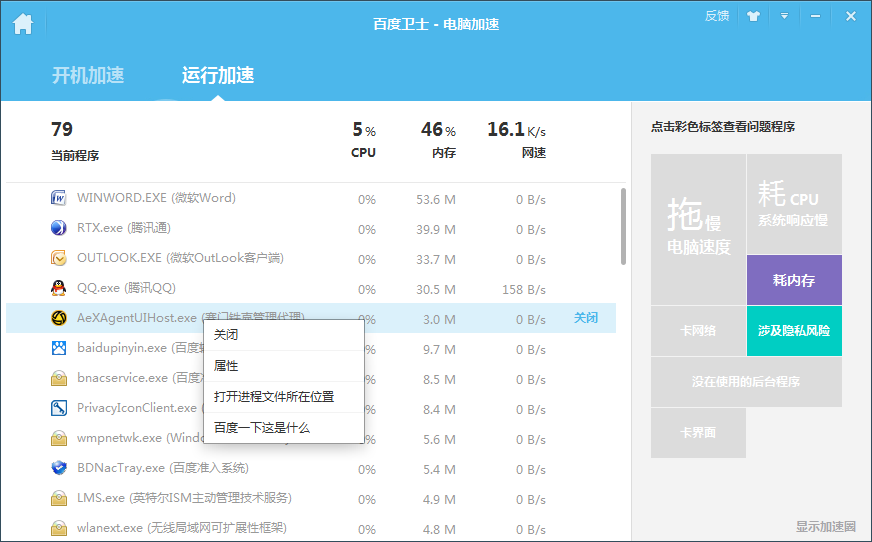The width and height of the screenshot is (872, 542).
Task: Click the OUTLOOK.EXE process icon
Action: [59, 258]
